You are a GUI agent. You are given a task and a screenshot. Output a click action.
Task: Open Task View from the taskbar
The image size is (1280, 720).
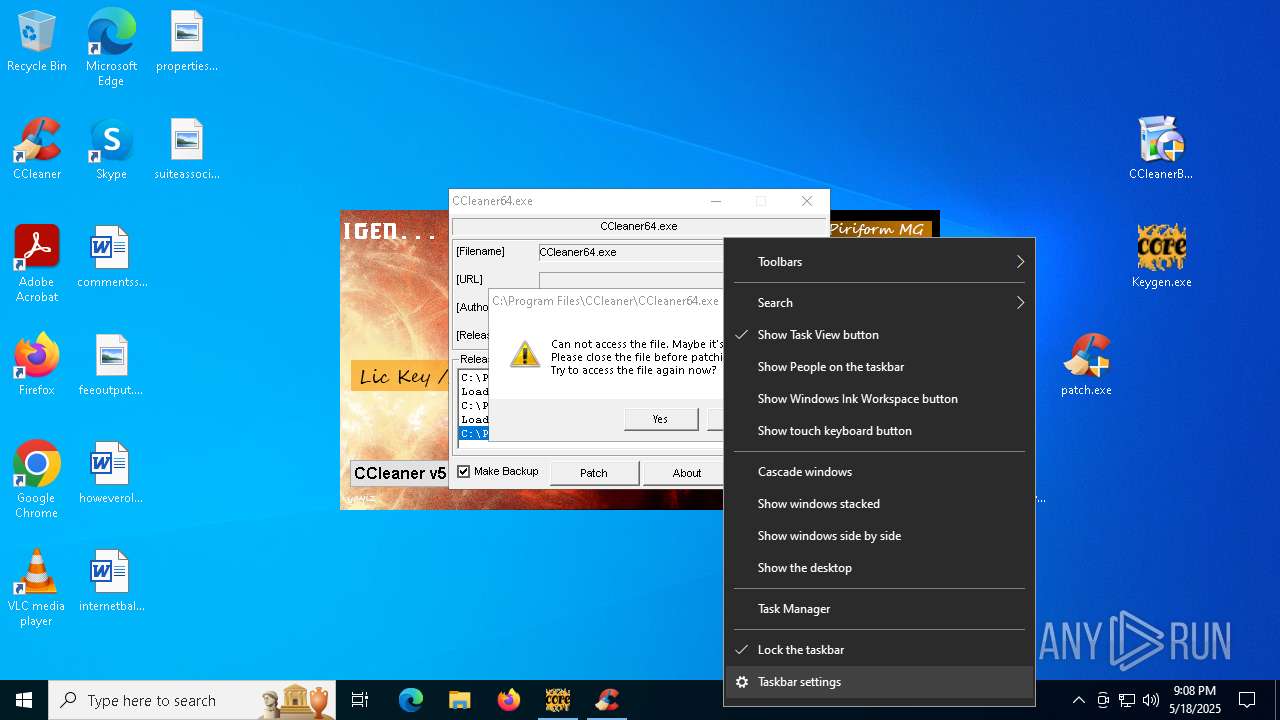[x=360, y=700]
